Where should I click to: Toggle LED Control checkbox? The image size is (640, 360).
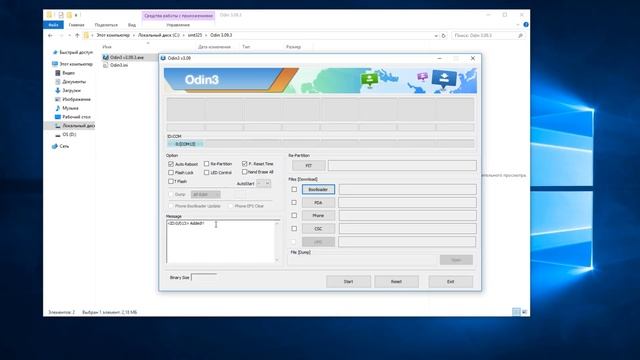(207, 173)
